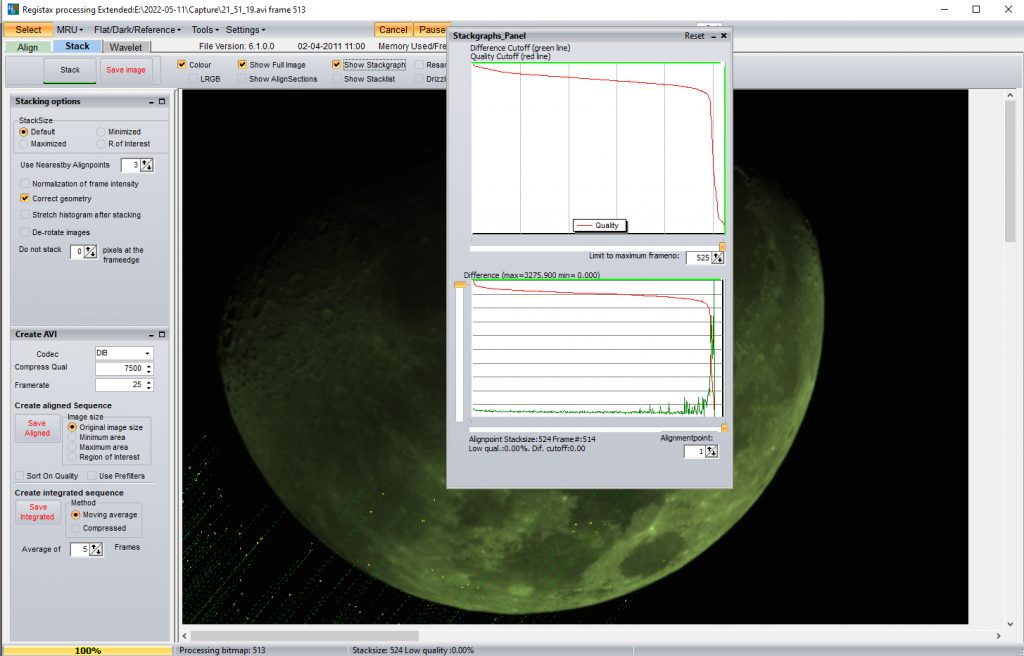Expand the MRU dropdown menu

pyautogui.click(x=67, y=30)
